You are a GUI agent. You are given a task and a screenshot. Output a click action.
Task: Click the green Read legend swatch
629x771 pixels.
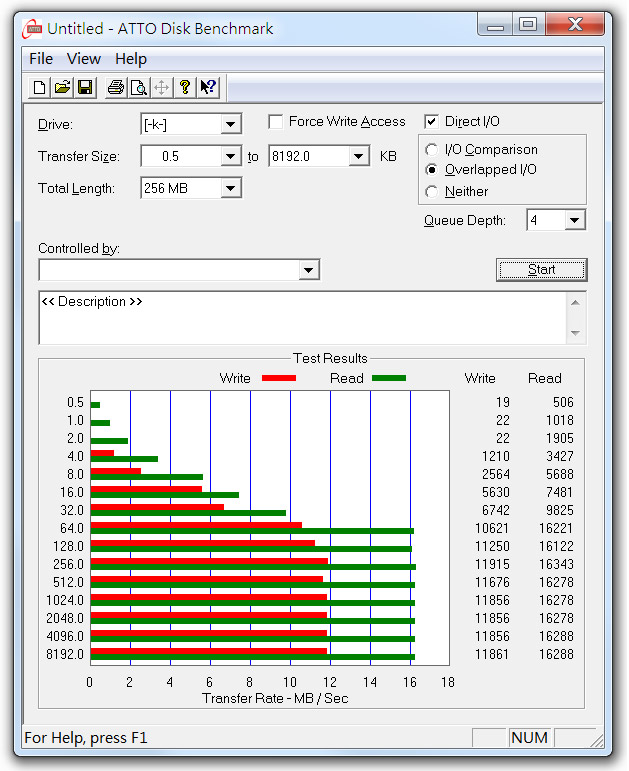pos(389,378)
